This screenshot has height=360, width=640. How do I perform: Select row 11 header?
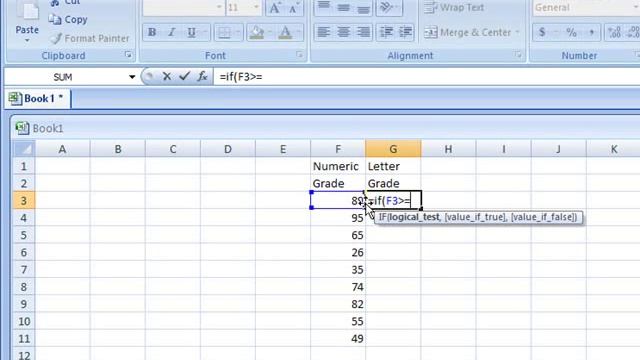(24, 338)
